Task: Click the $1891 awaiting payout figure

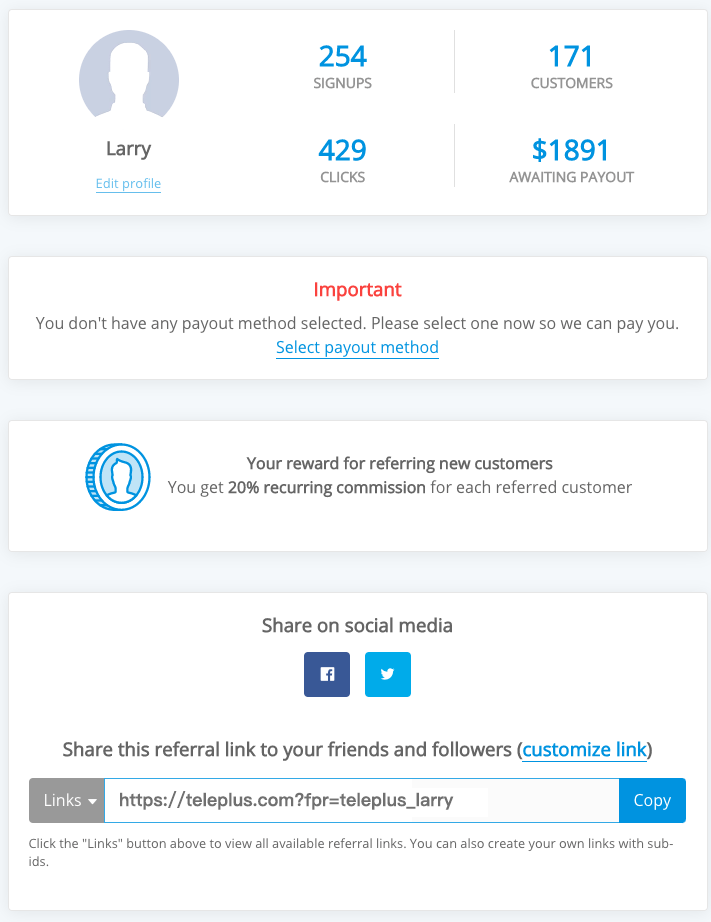Action: (570, 150)
